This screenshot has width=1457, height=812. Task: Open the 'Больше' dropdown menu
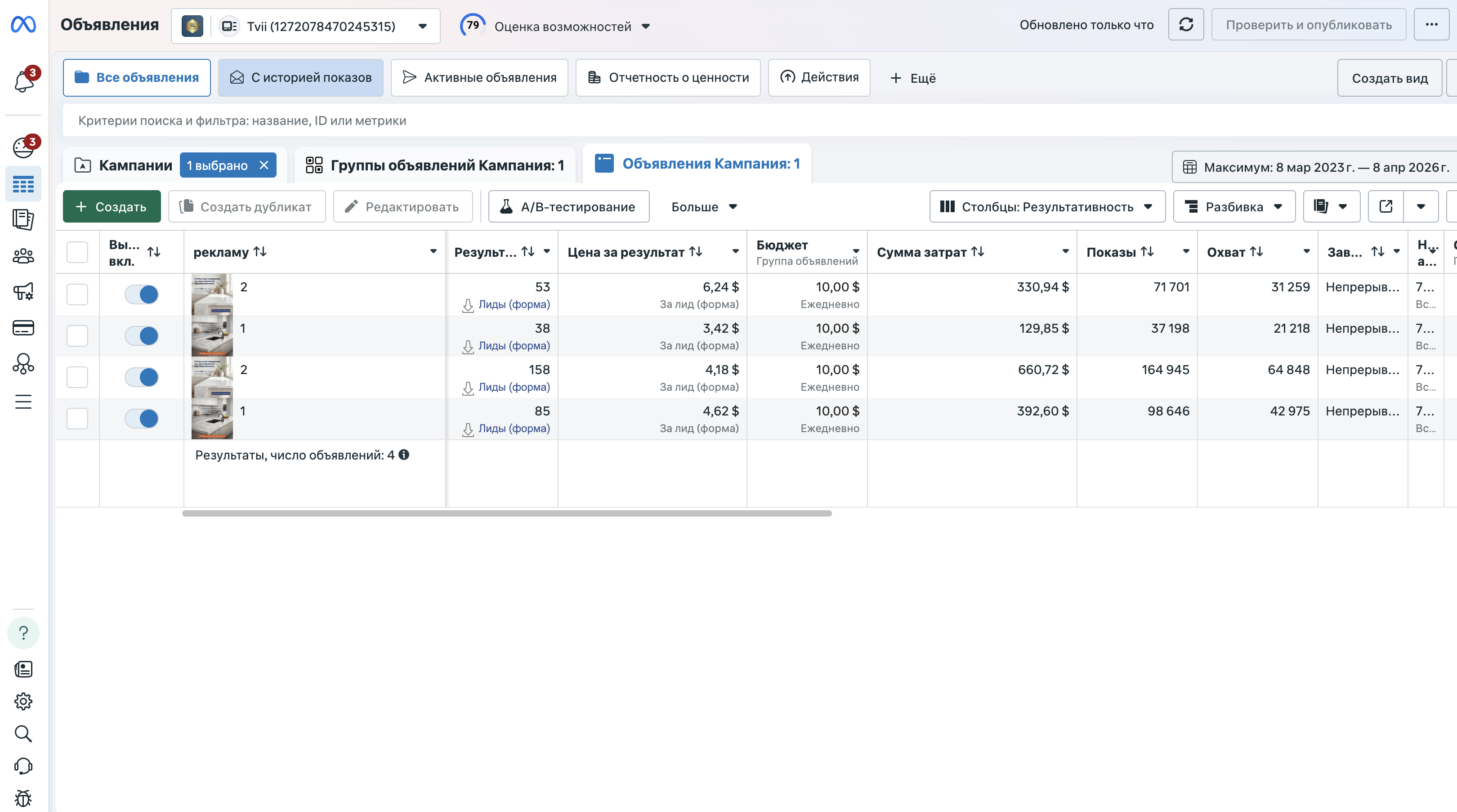click(x=704, y=207)
